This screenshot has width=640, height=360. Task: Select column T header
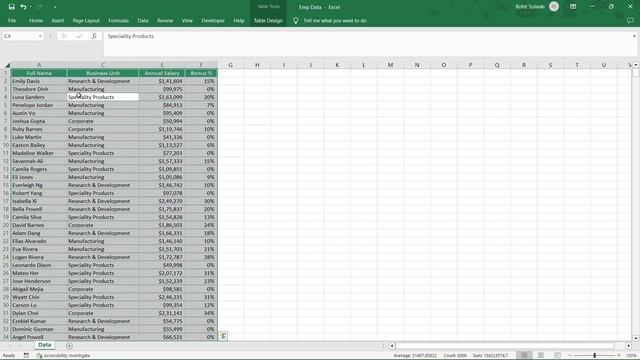click(x=577, y=65)
